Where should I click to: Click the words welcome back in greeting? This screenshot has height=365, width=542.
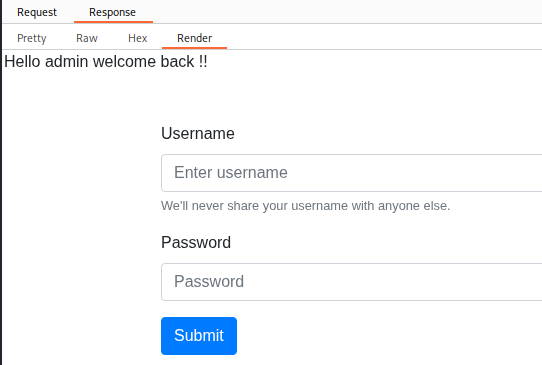143,62
